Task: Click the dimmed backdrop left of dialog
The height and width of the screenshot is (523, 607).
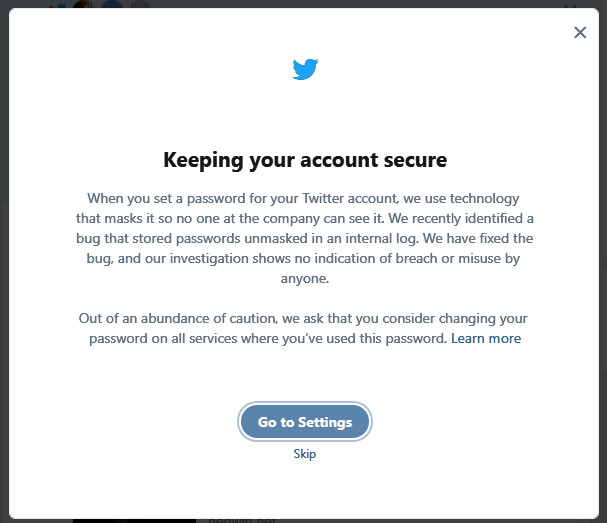Action: [x=4, y=261]
